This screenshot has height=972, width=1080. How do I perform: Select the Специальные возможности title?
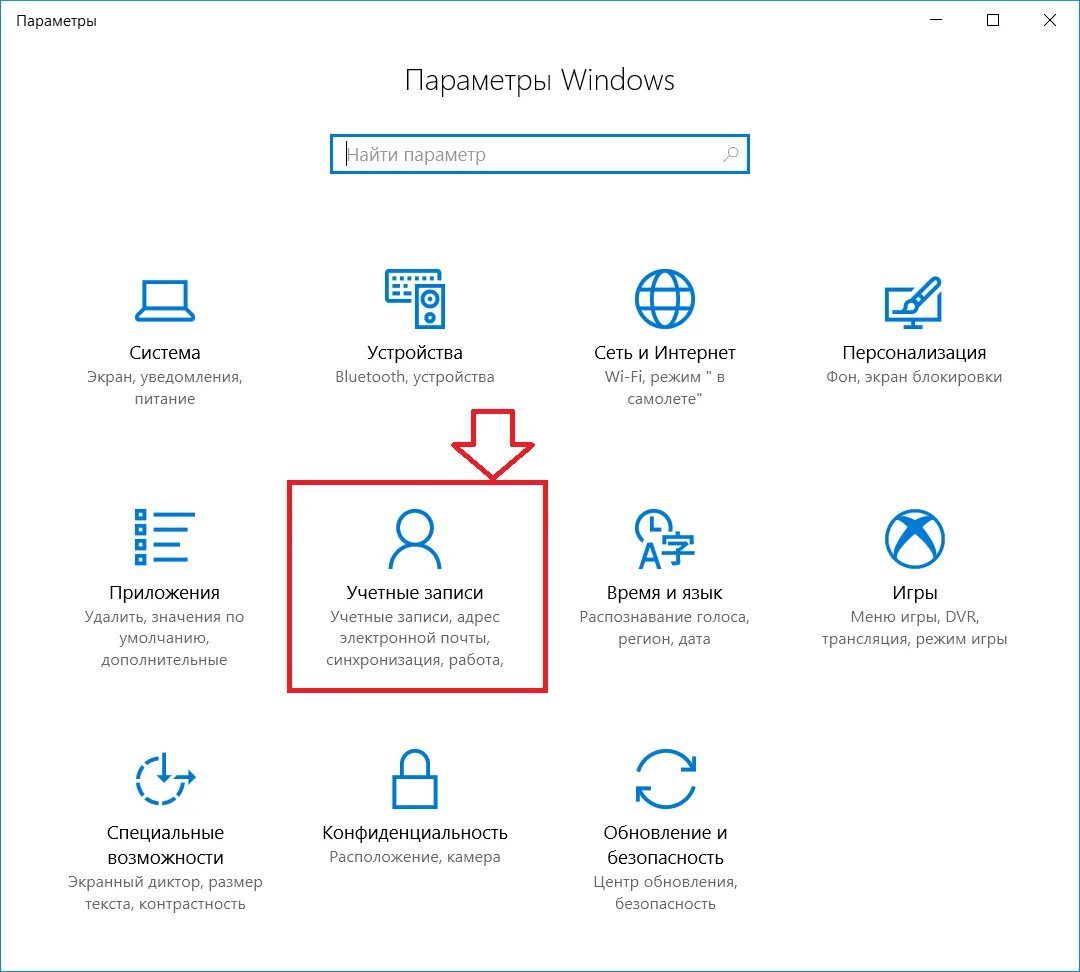pyautogui.click(x=165, y=845)
